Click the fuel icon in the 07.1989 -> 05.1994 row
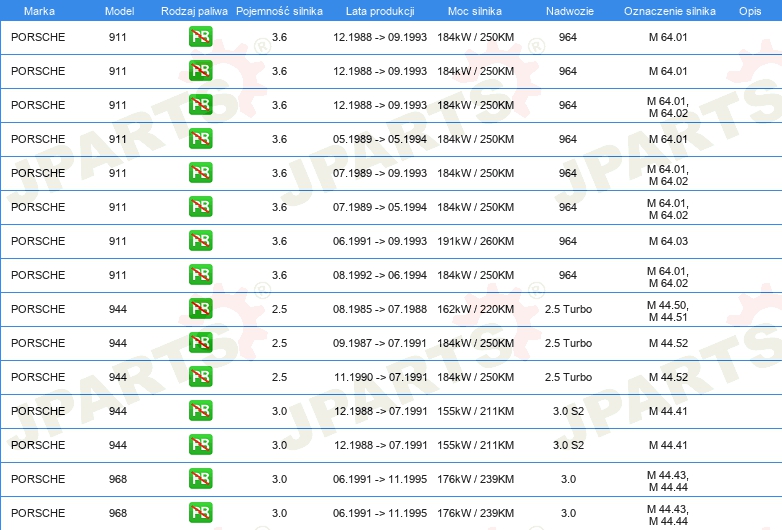The height and width of the screenshot is (530, 782). [x=200, y=207]
